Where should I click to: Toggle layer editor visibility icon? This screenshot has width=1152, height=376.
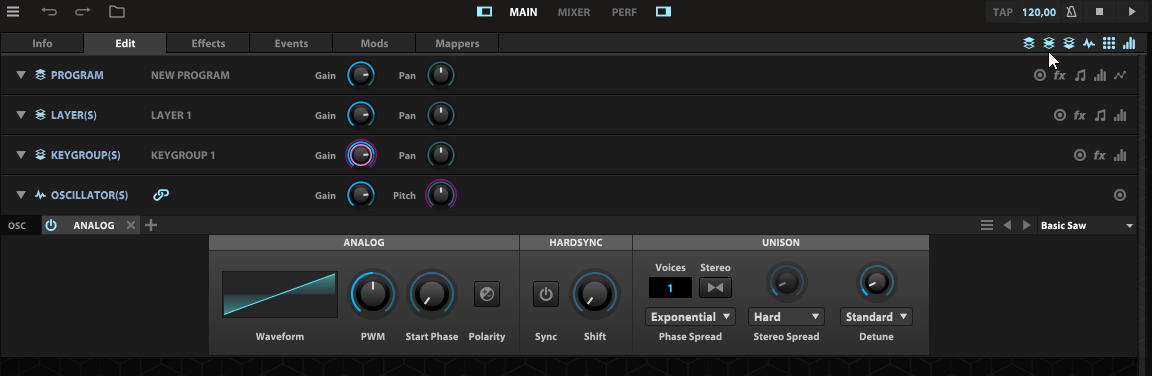1049,43
